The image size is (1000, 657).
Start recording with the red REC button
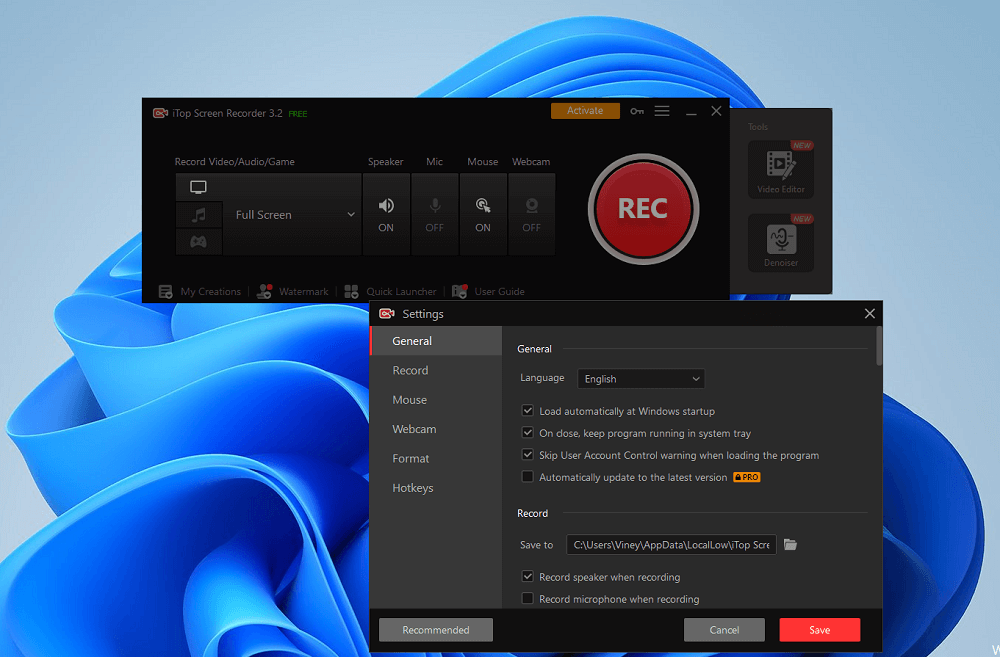point(643,209)
